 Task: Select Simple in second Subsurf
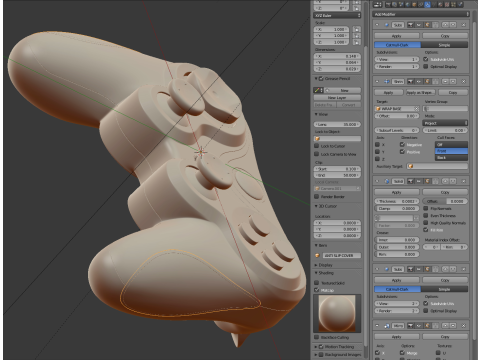[444, 289]
